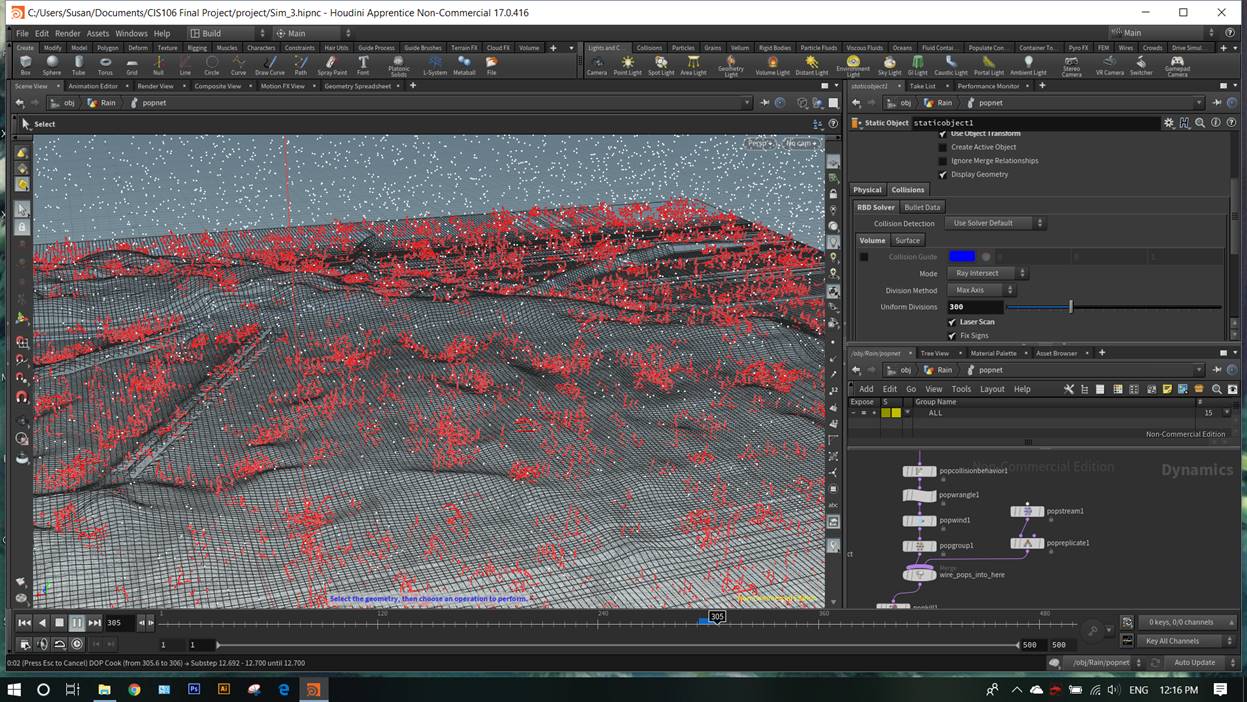
Task: Open 0 keys, 0/0 channels dropdown
Action: click(x=1186, y=622)
